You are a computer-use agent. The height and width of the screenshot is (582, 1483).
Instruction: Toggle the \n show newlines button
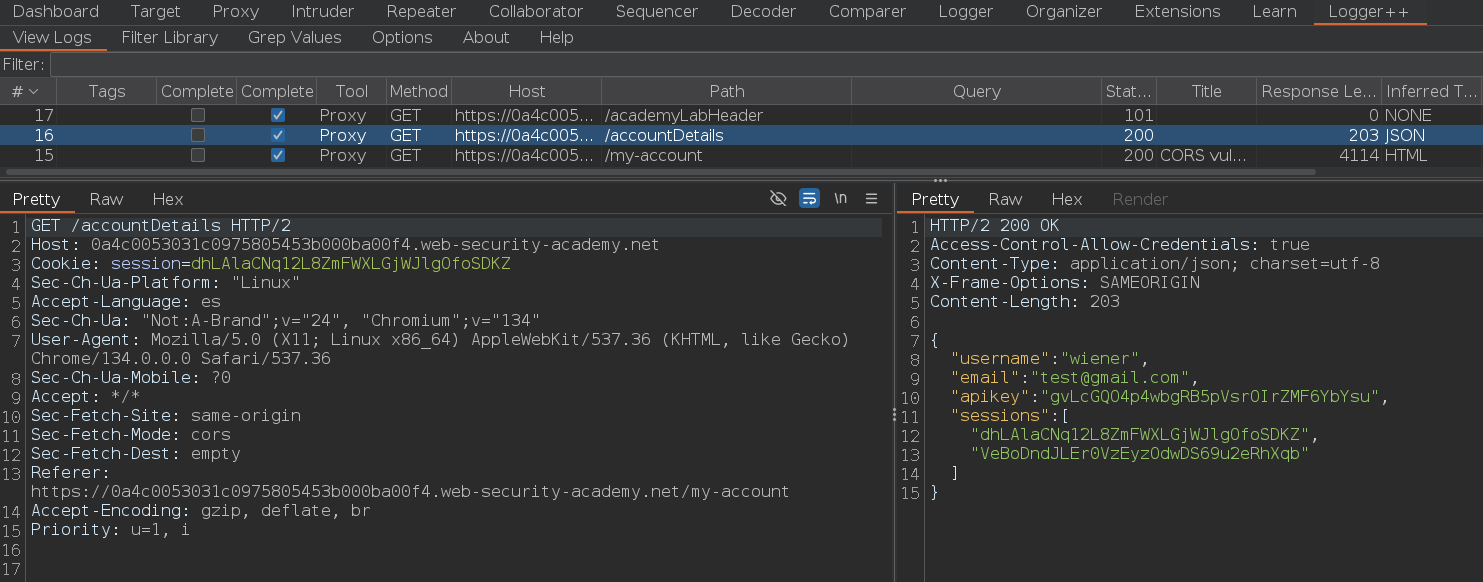click(x=840, y=198)
